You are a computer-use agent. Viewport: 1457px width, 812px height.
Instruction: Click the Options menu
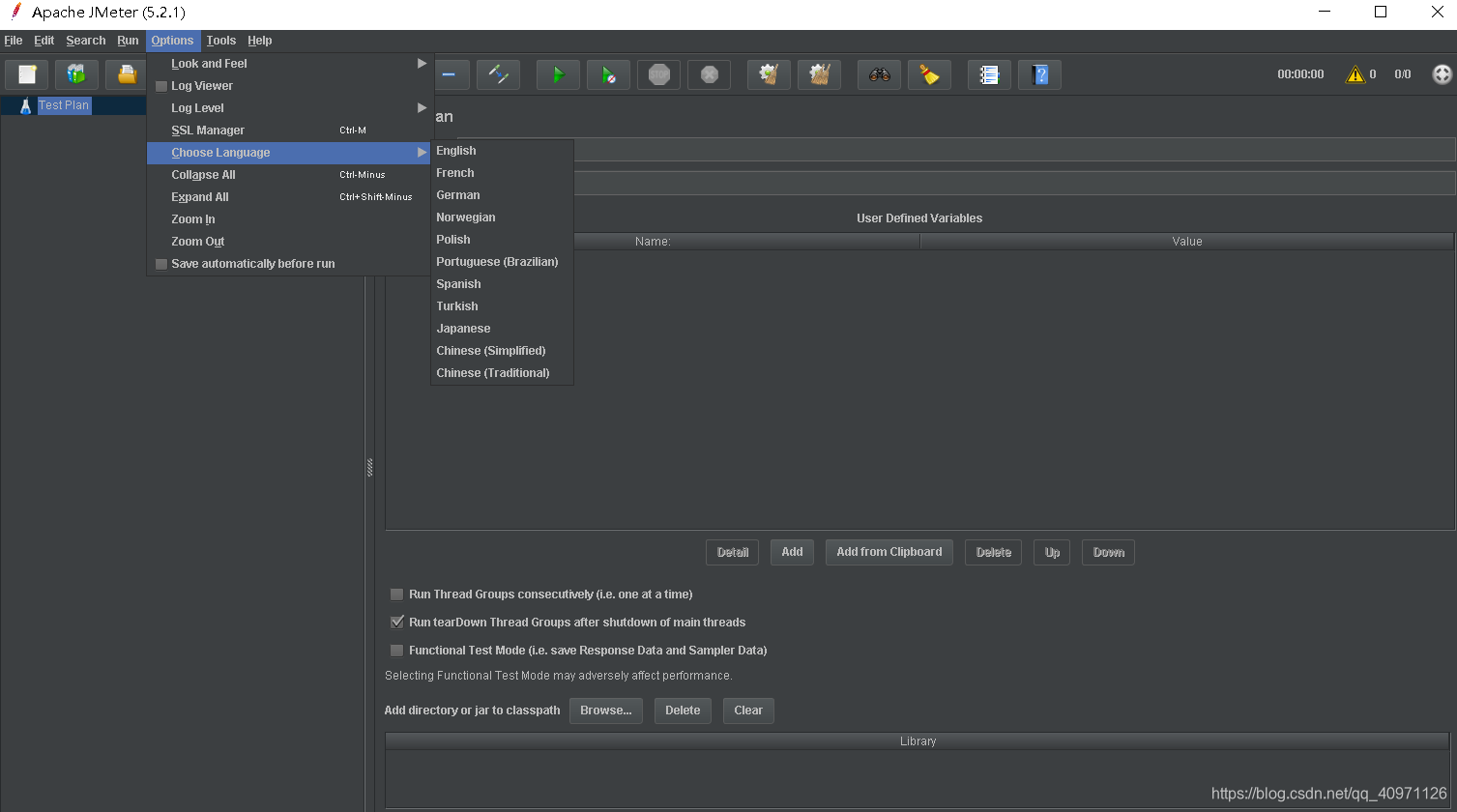tap(173, 41)
